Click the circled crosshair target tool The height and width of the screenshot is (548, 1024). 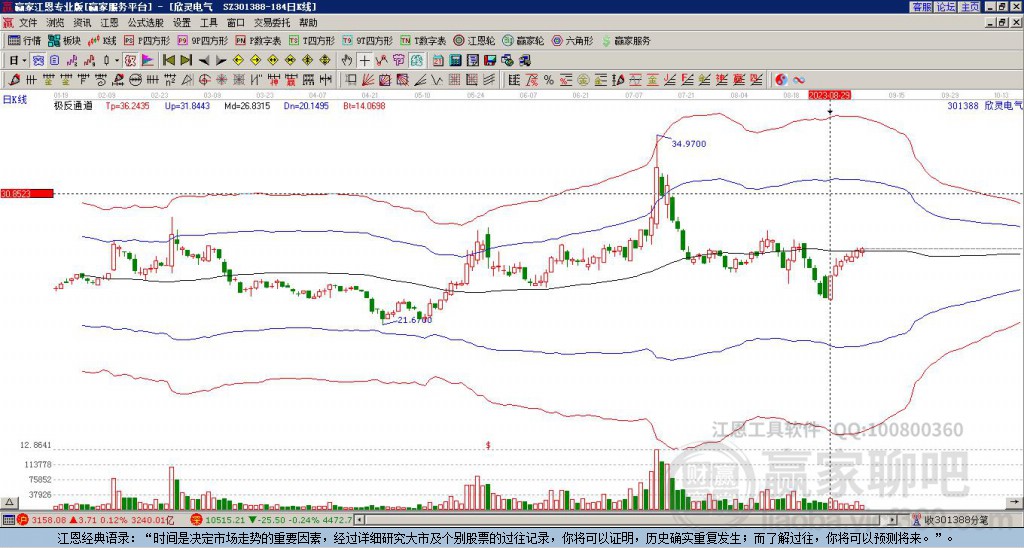point(204,80)
